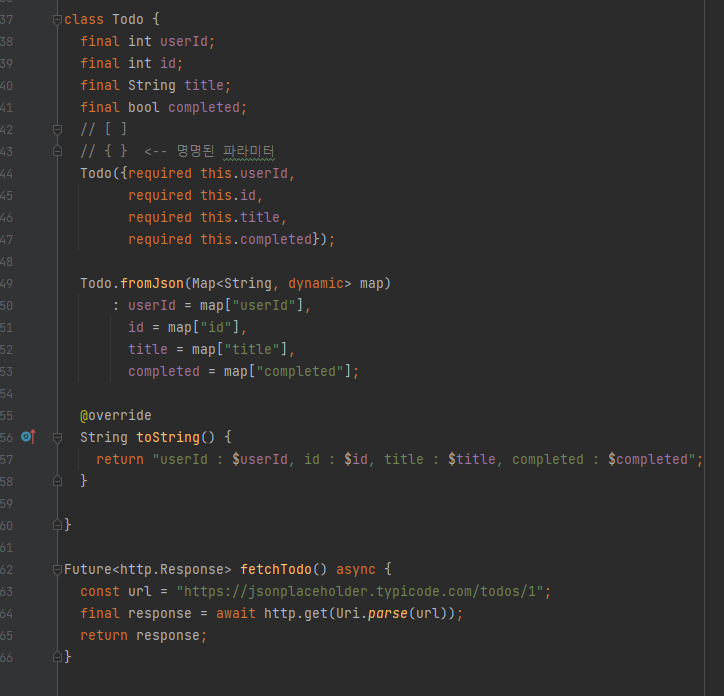The image size is (724, 696).
Task: Click 'this.userId' in the Todo constructor
Action: [x=244, y=173]
